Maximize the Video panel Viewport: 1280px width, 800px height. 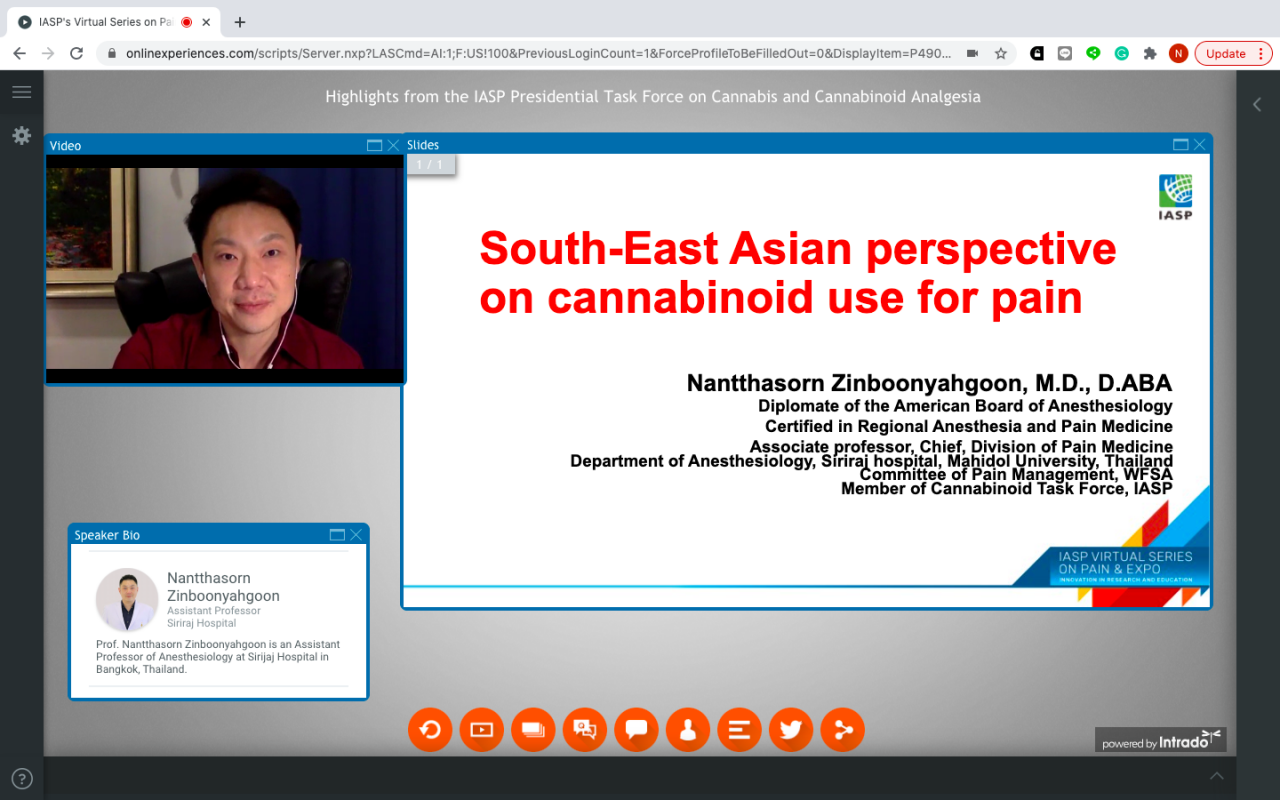click(374, 146)
